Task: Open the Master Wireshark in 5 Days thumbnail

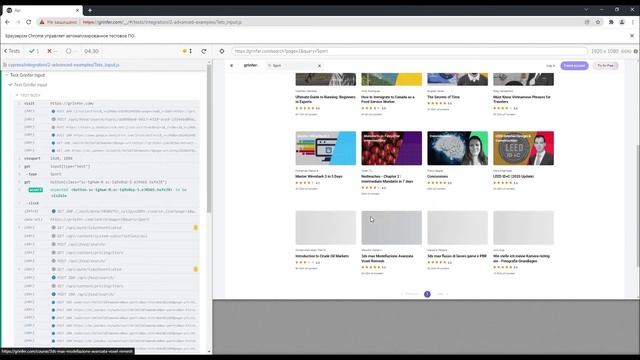Action: click(326, 148)
